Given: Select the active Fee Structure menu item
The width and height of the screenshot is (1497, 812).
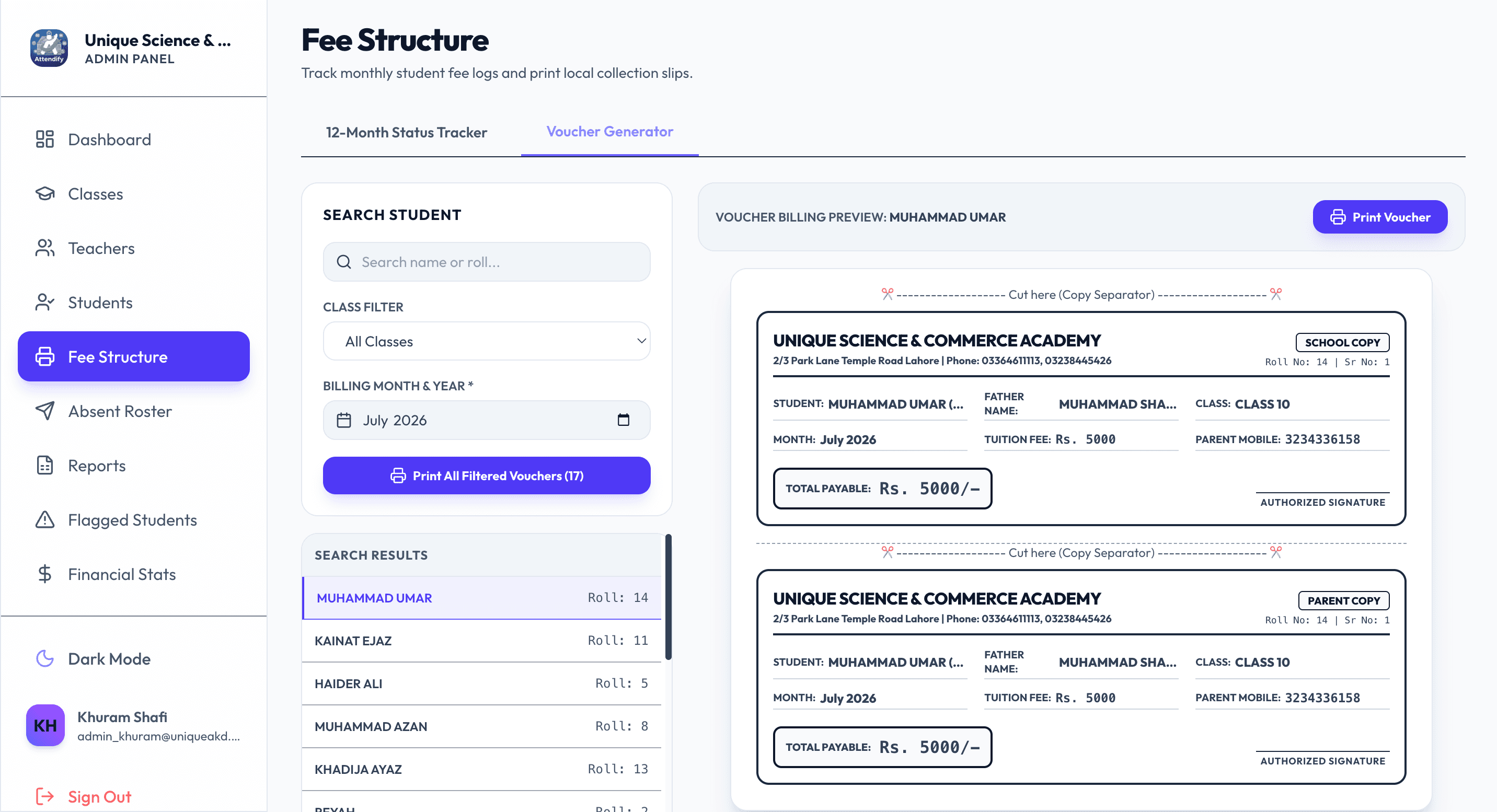Looking at the screenshot, I should pos(134,357).
